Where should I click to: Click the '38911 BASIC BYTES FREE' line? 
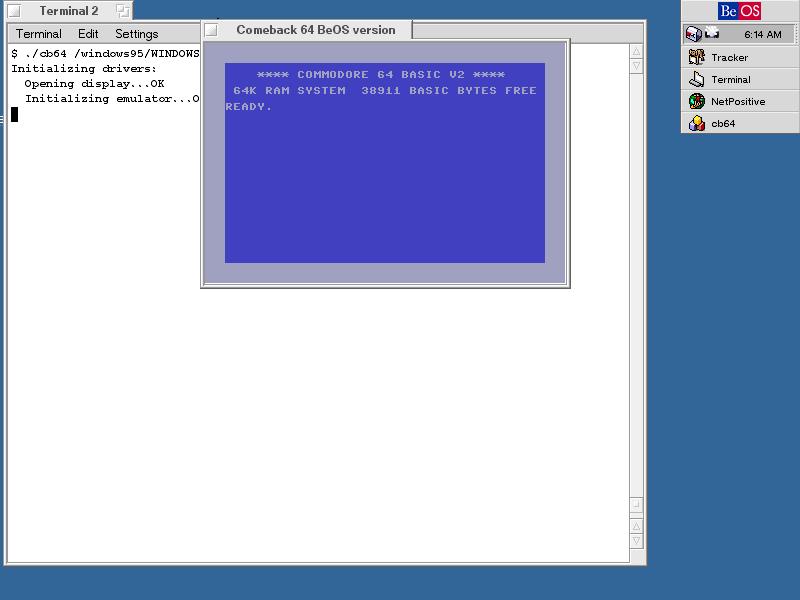tap(449, 91)
